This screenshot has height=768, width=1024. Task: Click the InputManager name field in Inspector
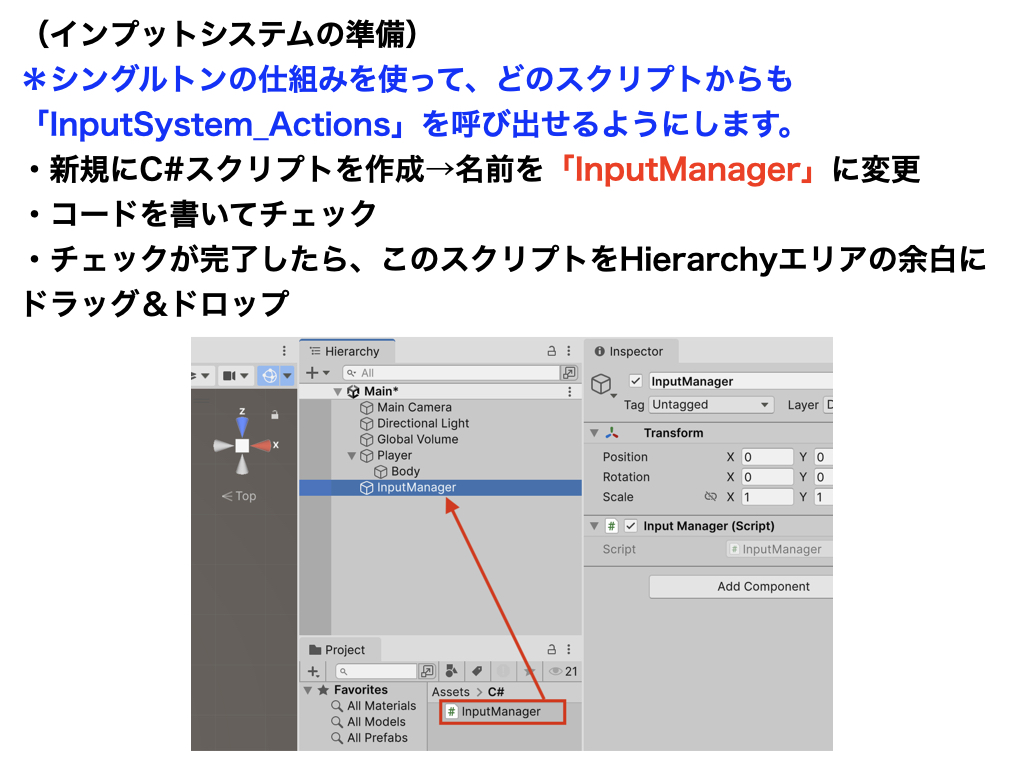tap(741, 381)
